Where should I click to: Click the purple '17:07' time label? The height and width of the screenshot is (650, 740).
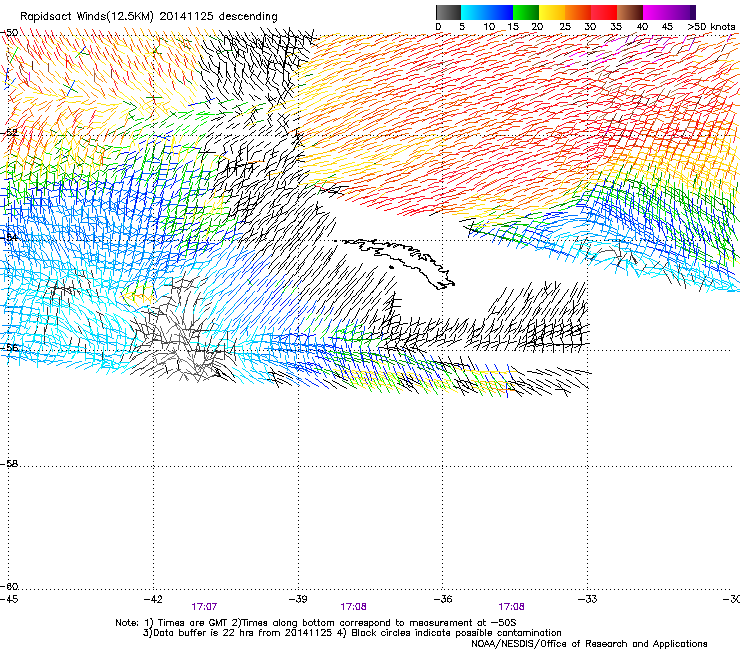[204, 607]
